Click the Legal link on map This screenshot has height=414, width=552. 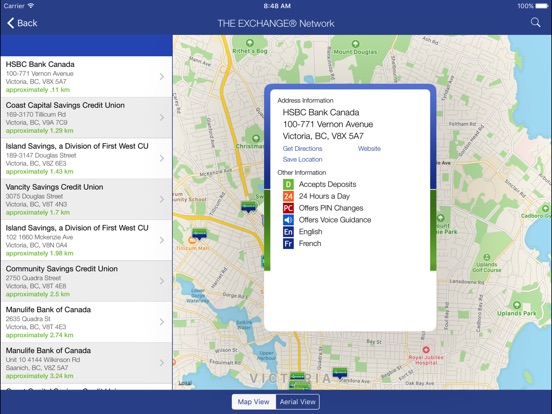coord(185,383)
